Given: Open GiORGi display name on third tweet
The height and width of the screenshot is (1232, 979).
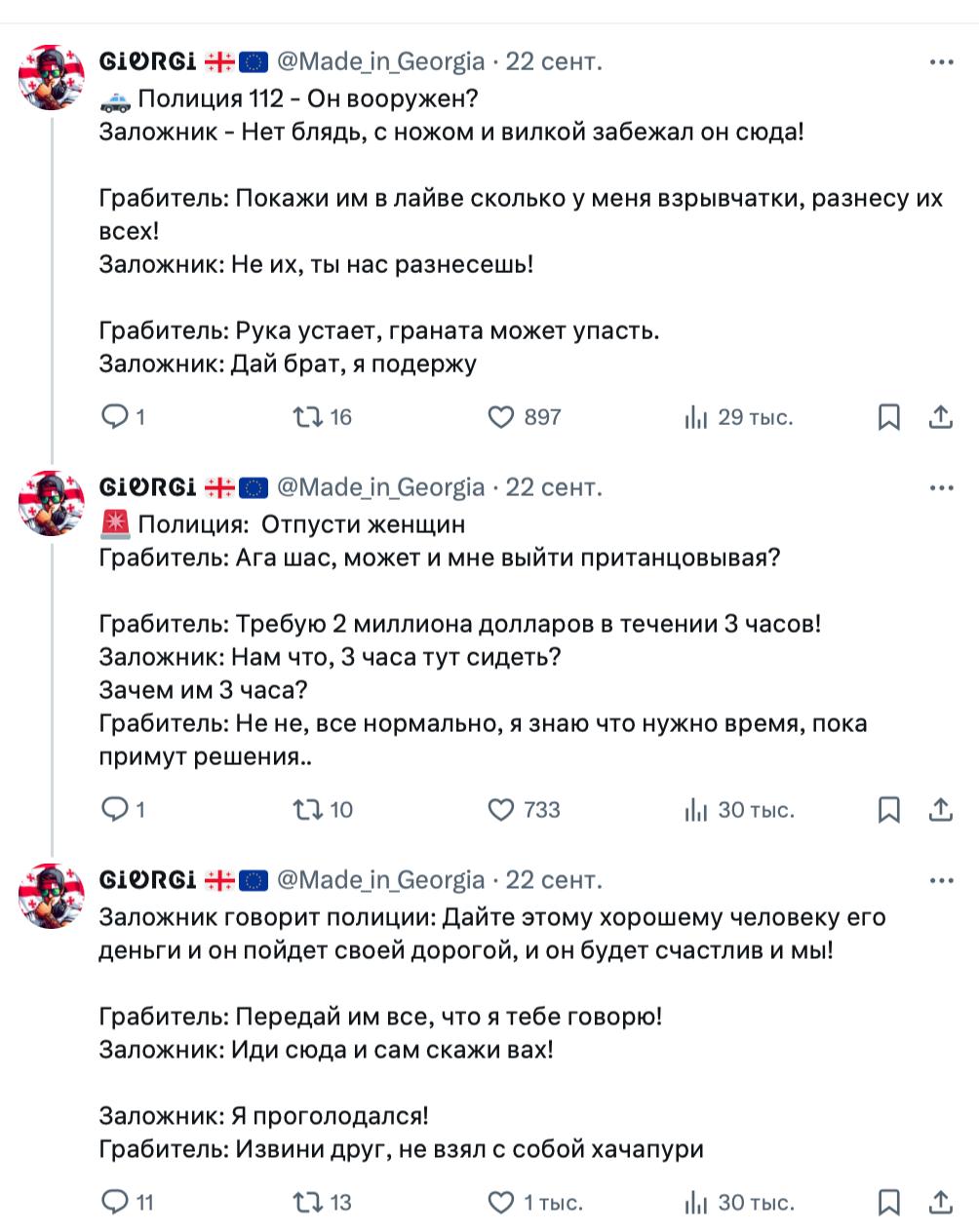Looking at the screenshot, I should point(147,879).
